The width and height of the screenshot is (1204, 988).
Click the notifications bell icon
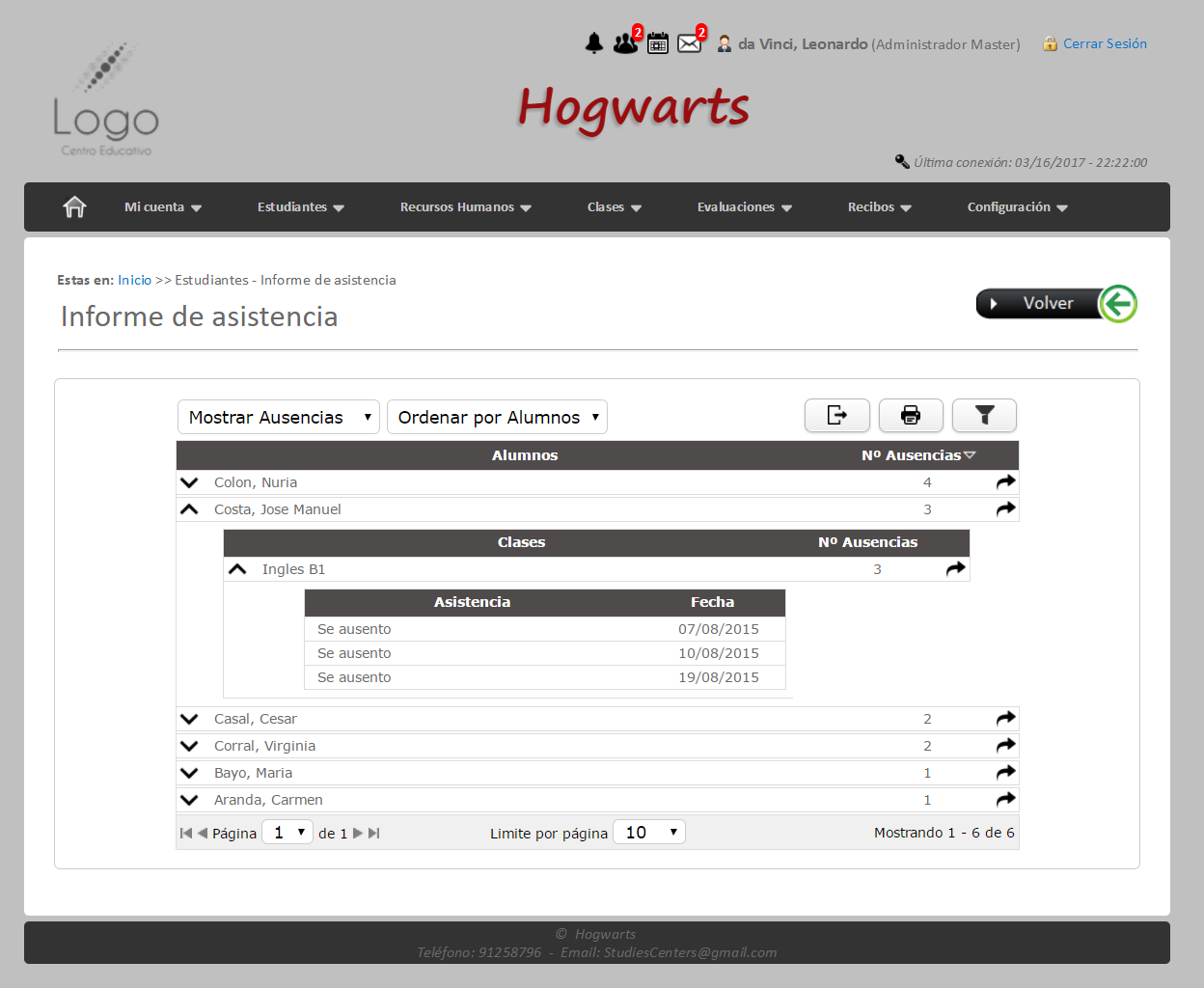(x=594, y=43)
